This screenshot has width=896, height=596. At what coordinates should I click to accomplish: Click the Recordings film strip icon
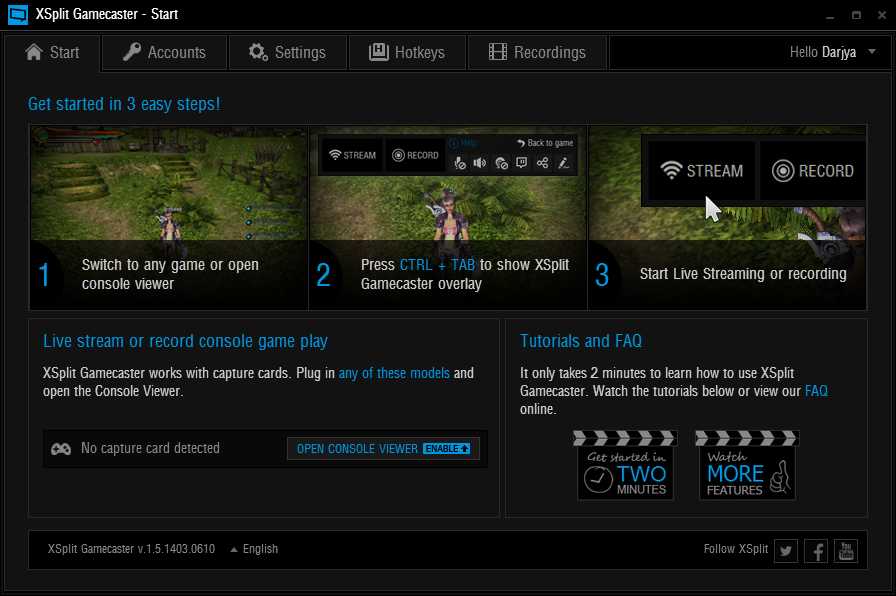coord(498,52)
